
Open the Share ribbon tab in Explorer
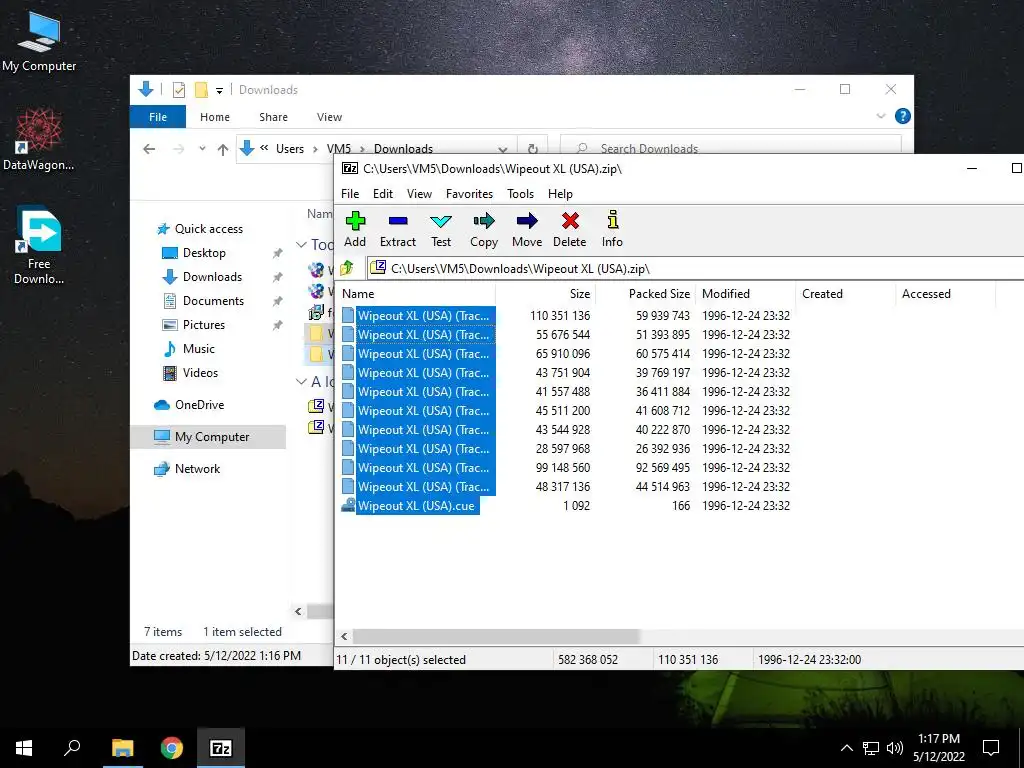click(273, 117)
